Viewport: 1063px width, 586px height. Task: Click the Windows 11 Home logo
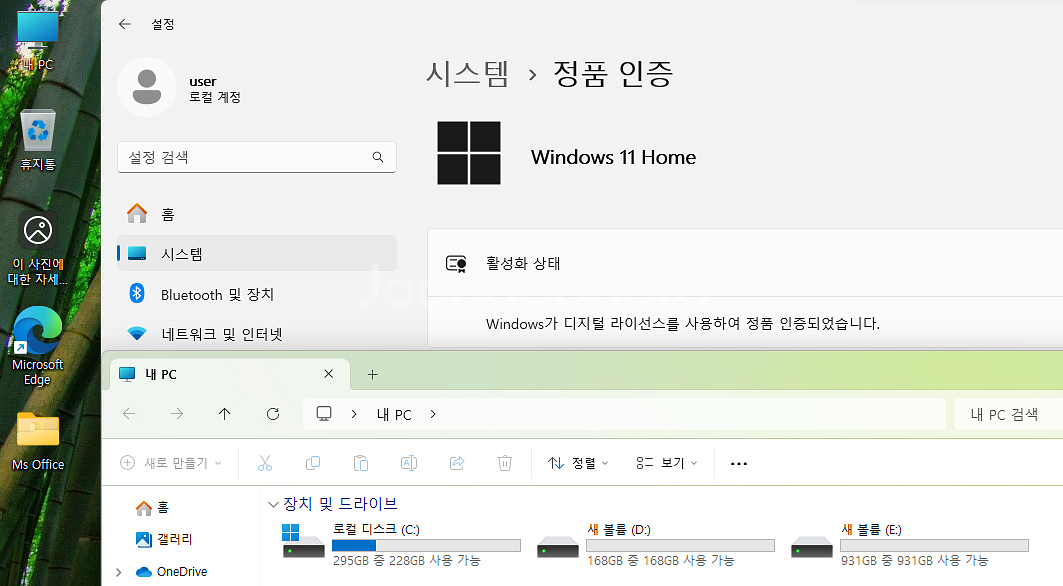(469, 153)
